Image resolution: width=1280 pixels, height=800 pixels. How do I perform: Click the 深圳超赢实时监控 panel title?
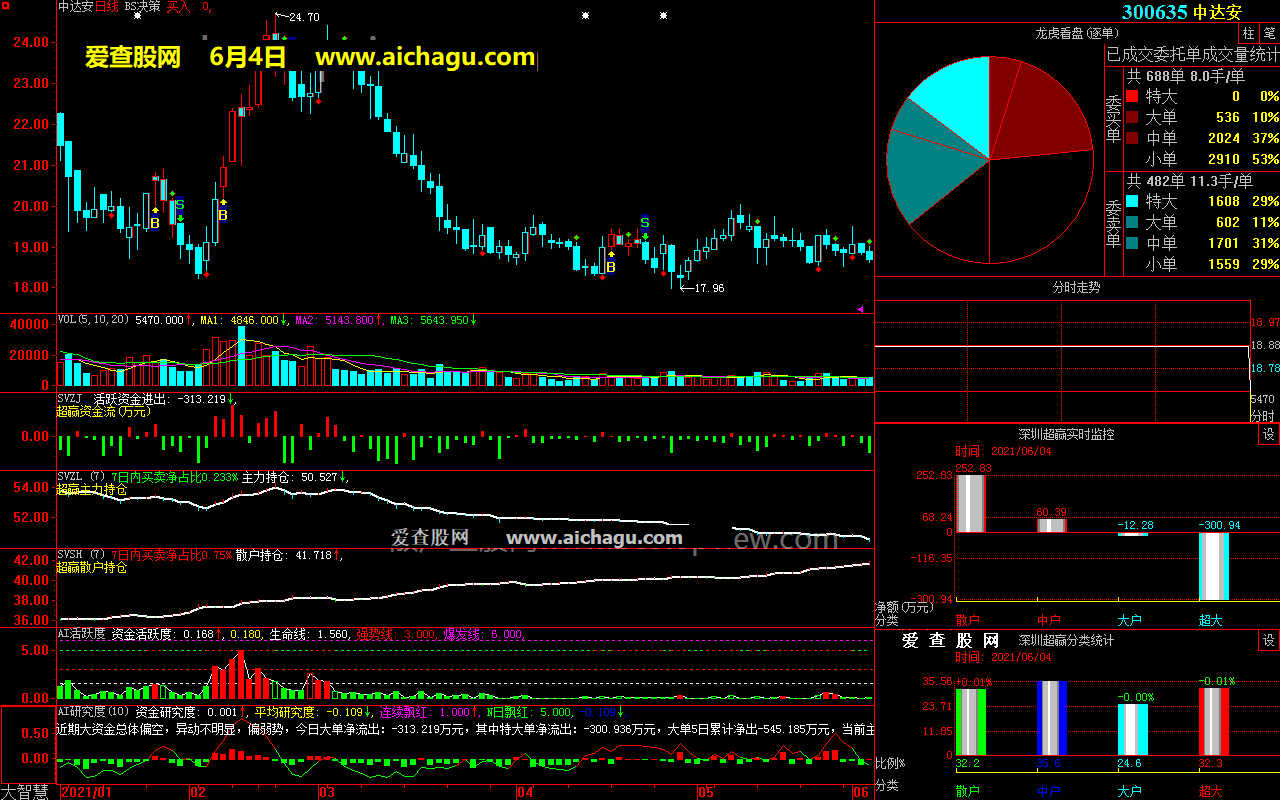(1066, 434)
